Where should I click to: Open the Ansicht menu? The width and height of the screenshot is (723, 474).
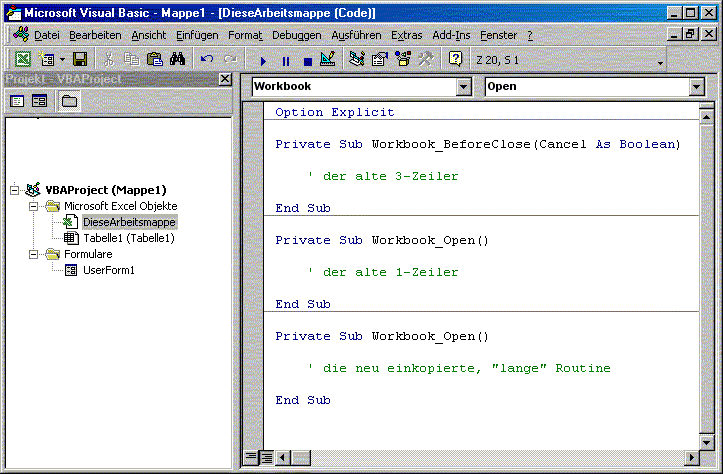tap(148, 35)
